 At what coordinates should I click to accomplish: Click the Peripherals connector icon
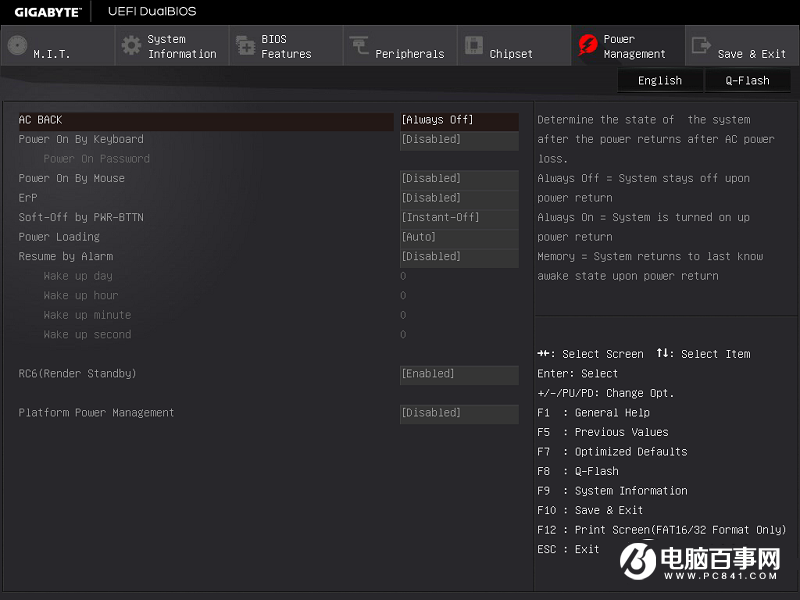pyautogui.click(x=359, y=46)
